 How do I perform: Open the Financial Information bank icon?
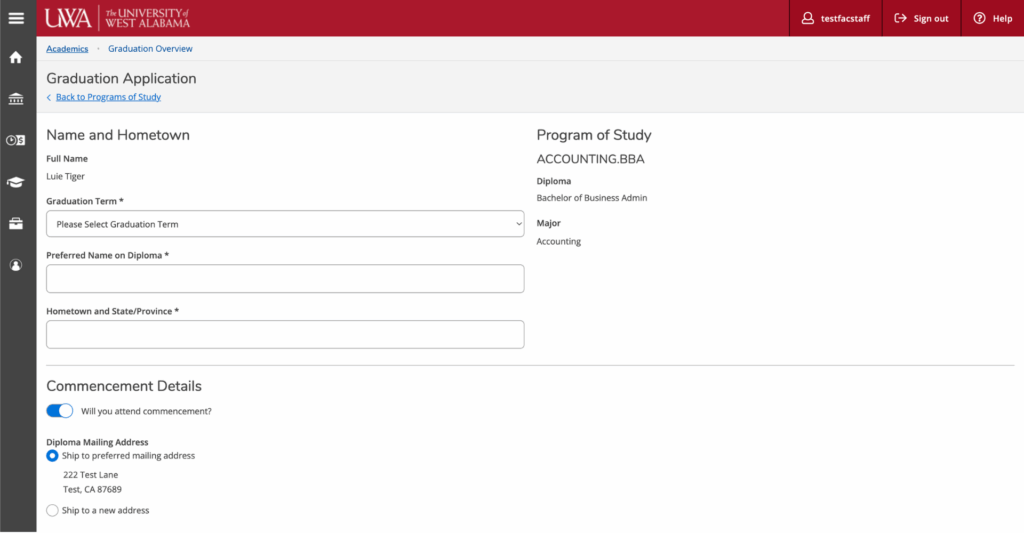click(x=16, y=99)
